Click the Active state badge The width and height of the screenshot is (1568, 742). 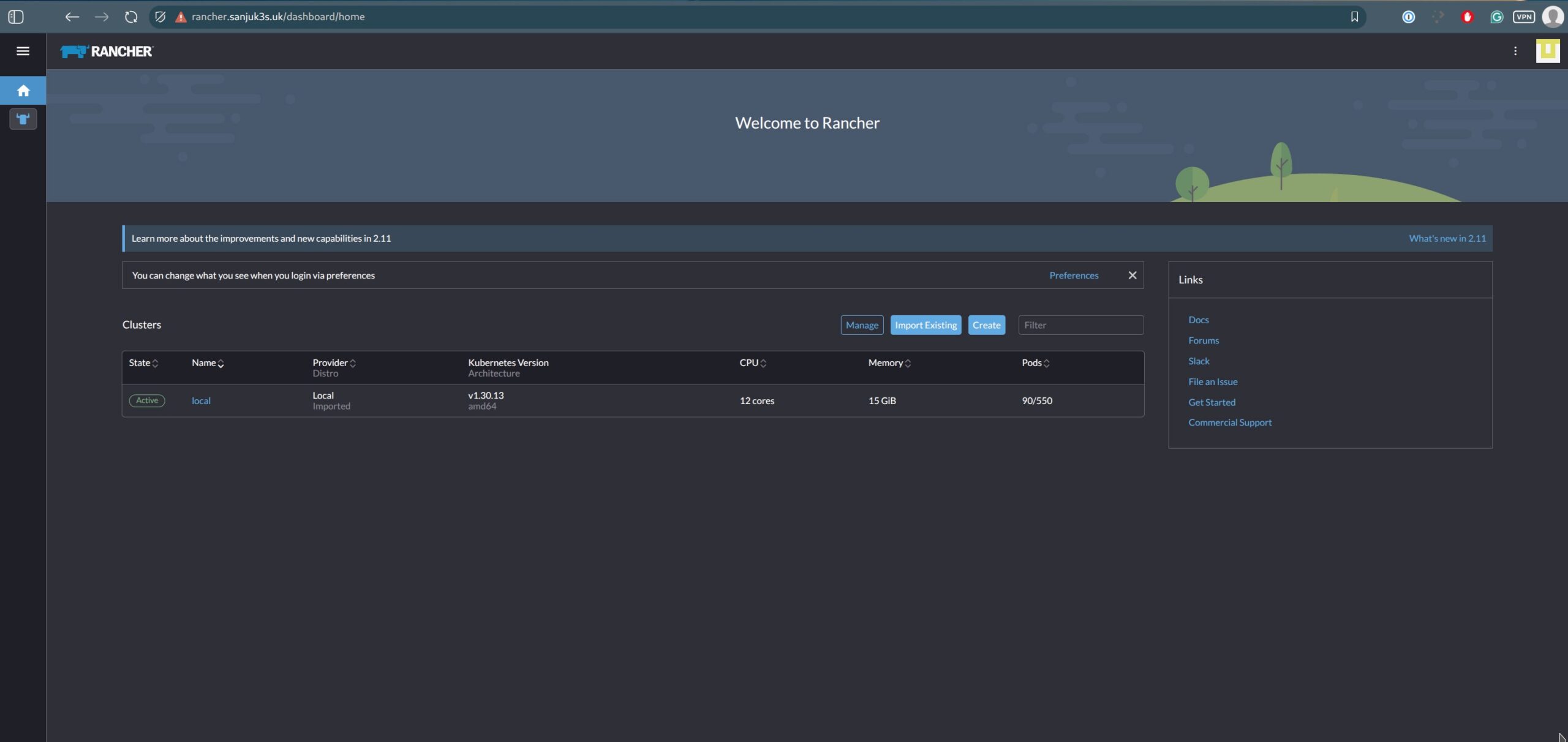pyautogui.click(x=147, y=400)
